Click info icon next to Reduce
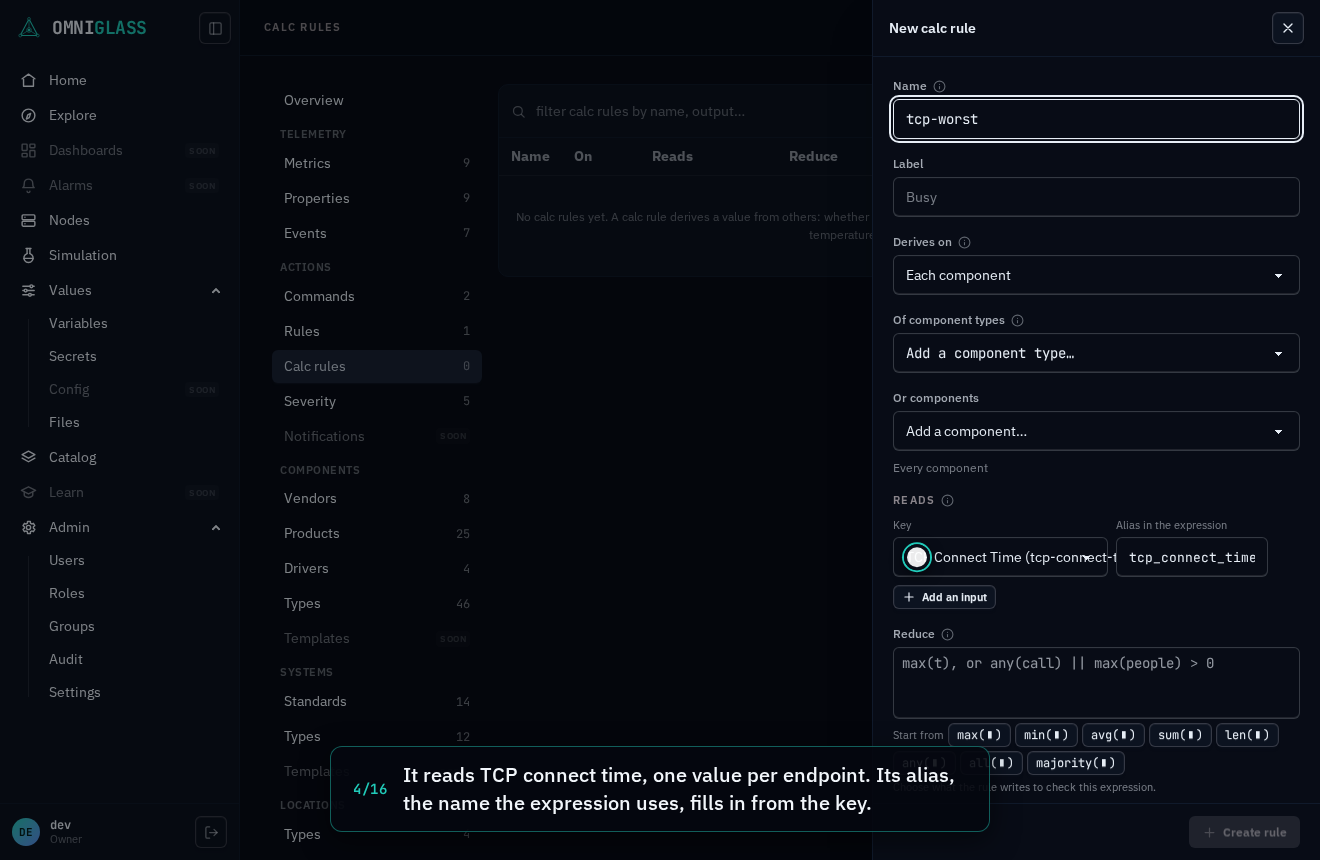 [x=947, y=634]
